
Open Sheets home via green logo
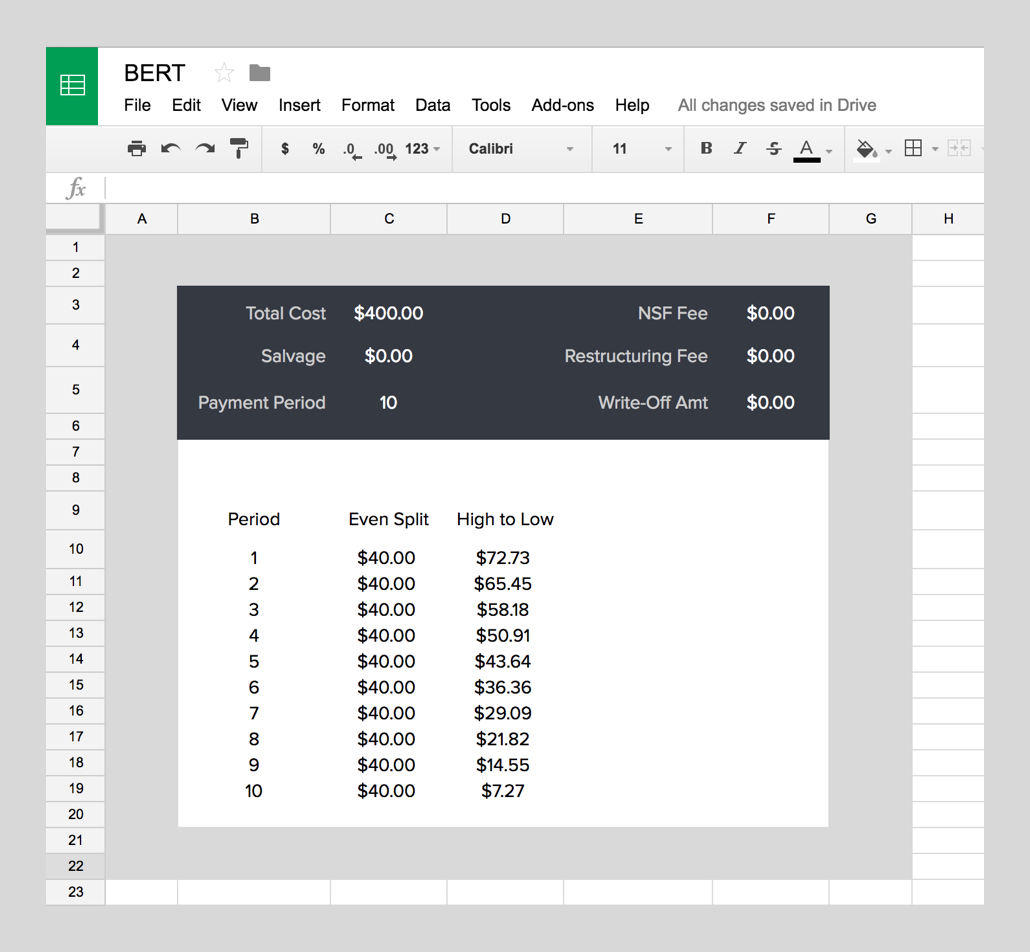pos(72,85)
